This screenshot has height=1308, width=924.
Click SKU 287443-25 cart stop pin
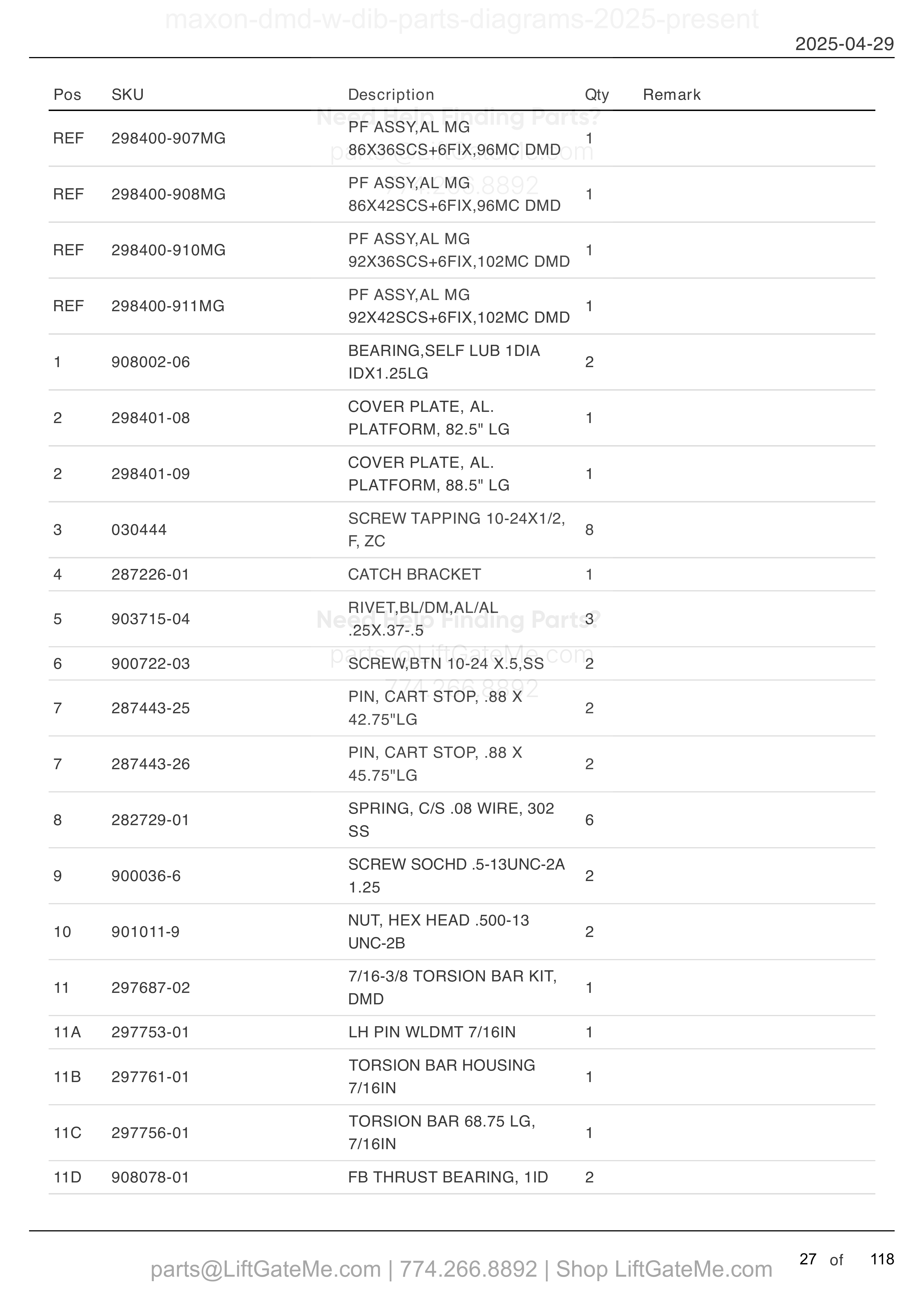point(151,708)
